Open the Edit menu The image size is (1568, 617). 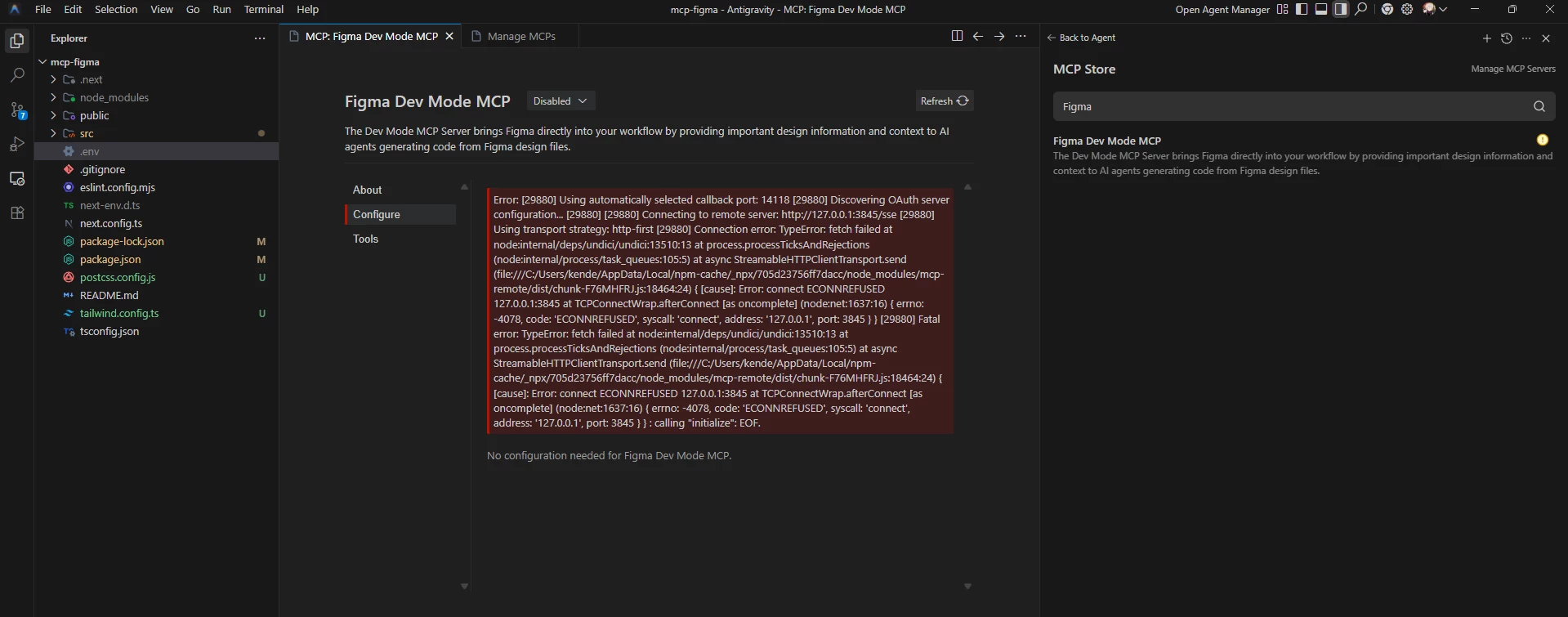tap(73, 10)
